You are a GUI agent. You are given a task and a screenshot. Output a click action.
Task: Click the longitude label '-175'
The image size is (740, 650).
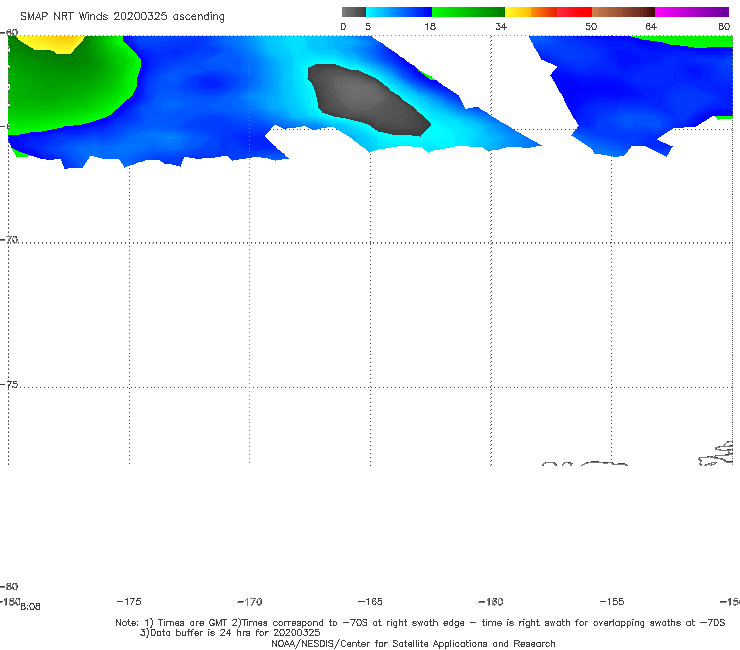129,601
